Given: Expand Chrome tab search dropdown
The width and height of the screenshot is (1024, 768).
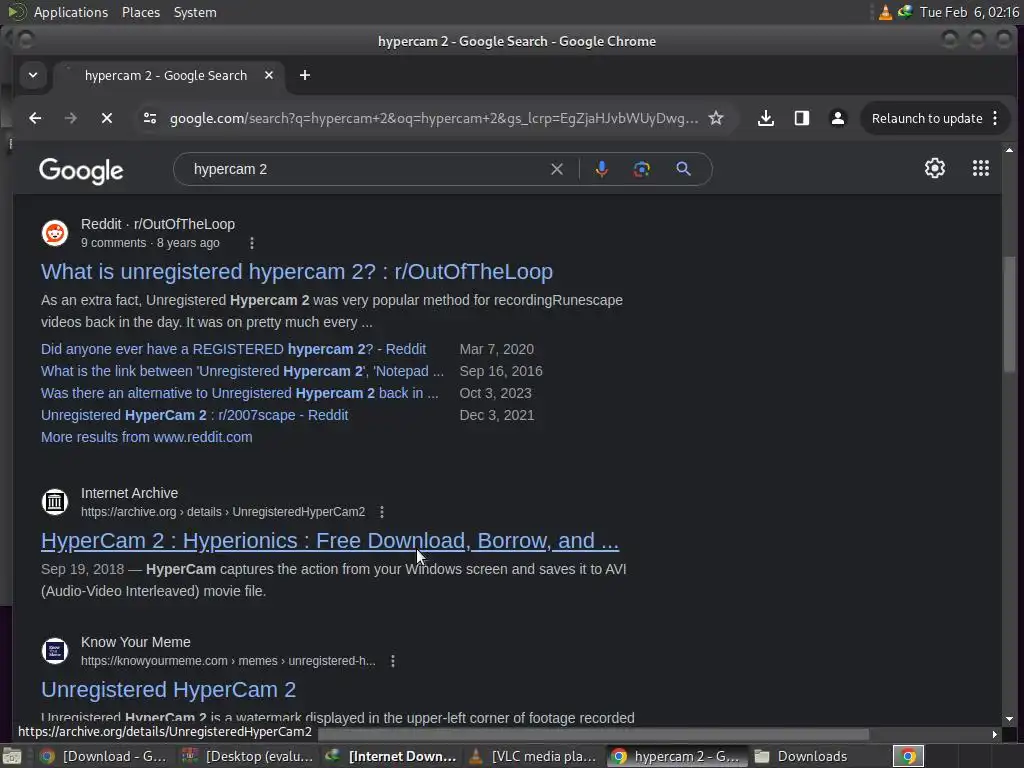Looking at the screenshot, I should 33,75.
